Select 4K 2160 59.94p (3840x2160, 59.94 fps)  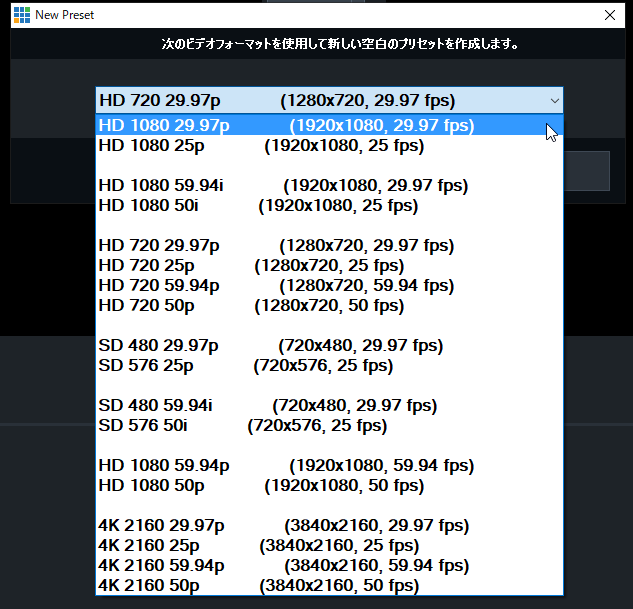tap(329, 565)
